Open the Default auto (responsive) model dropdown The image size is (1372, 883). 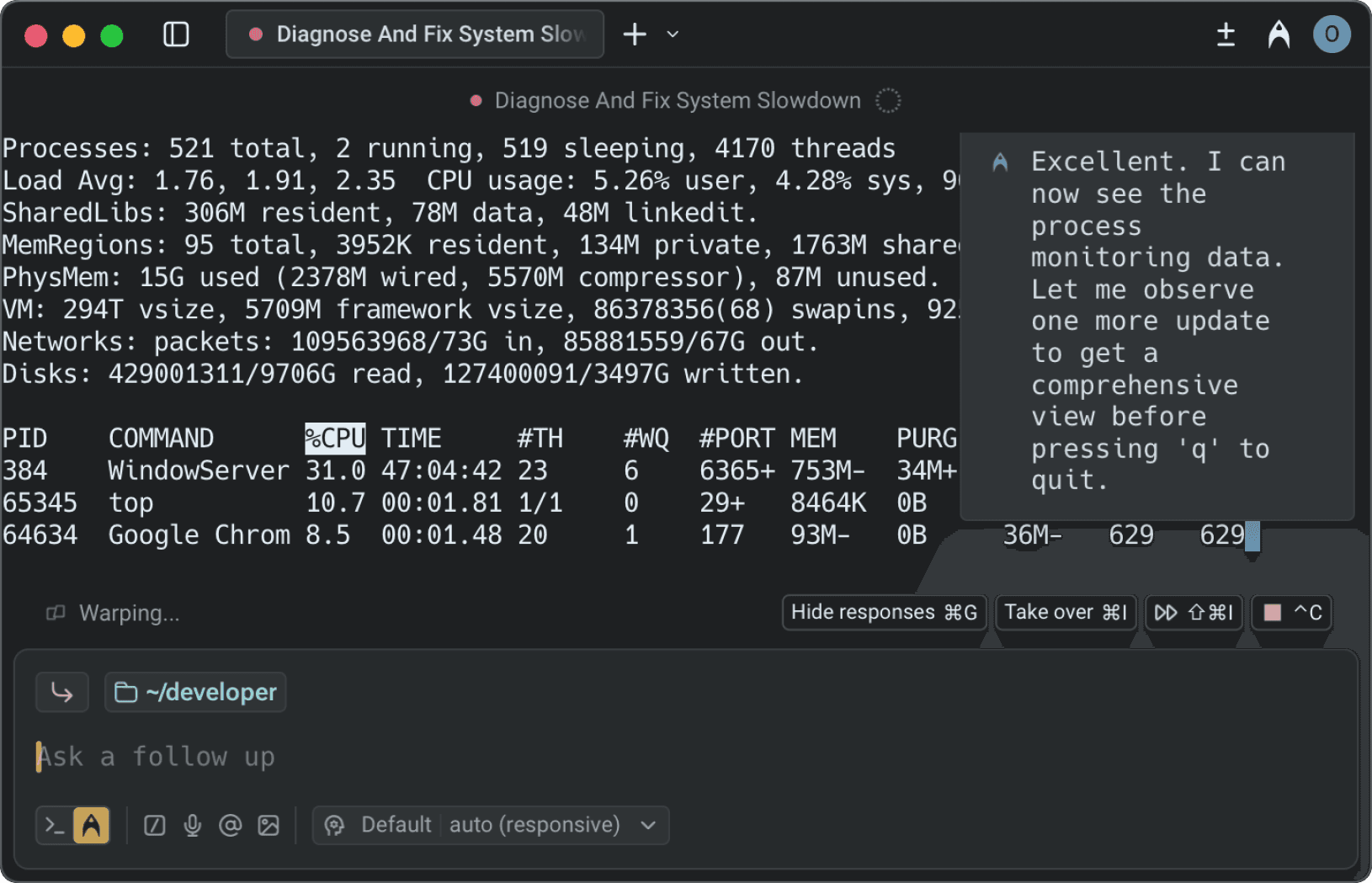(491, 825)
